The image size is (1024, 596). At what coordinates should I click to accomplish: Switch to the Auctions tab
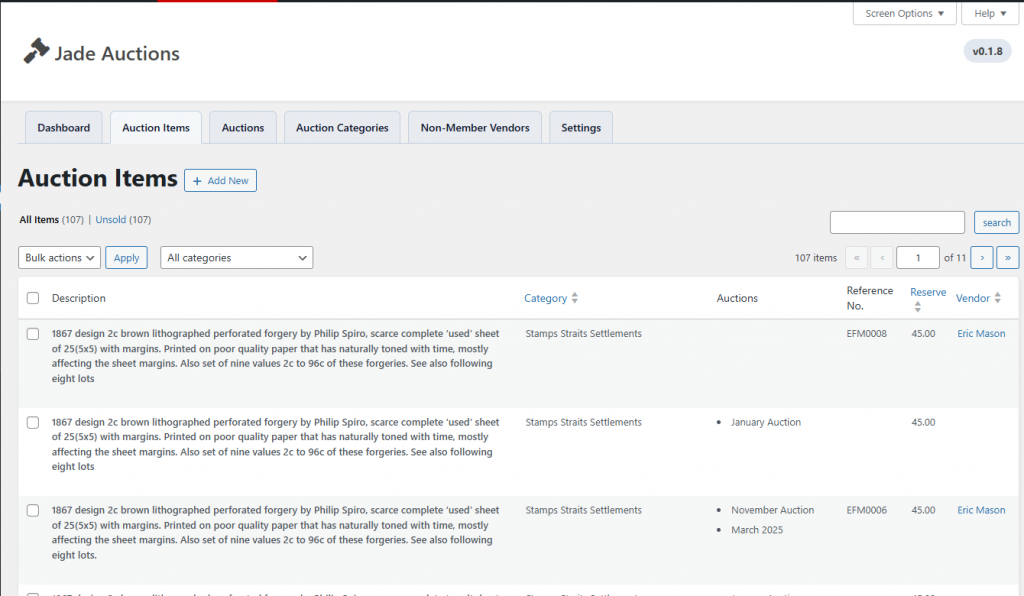pyautogui.click(x=243, y=128)
